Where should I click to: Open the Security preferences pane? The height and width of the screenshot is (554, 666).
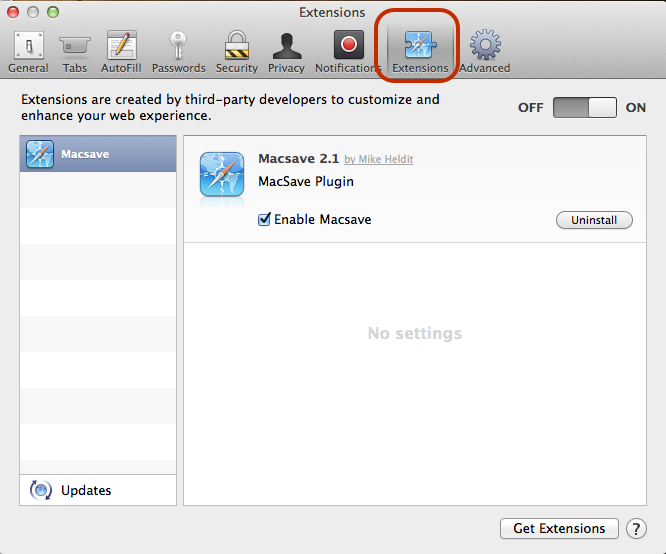237,52
